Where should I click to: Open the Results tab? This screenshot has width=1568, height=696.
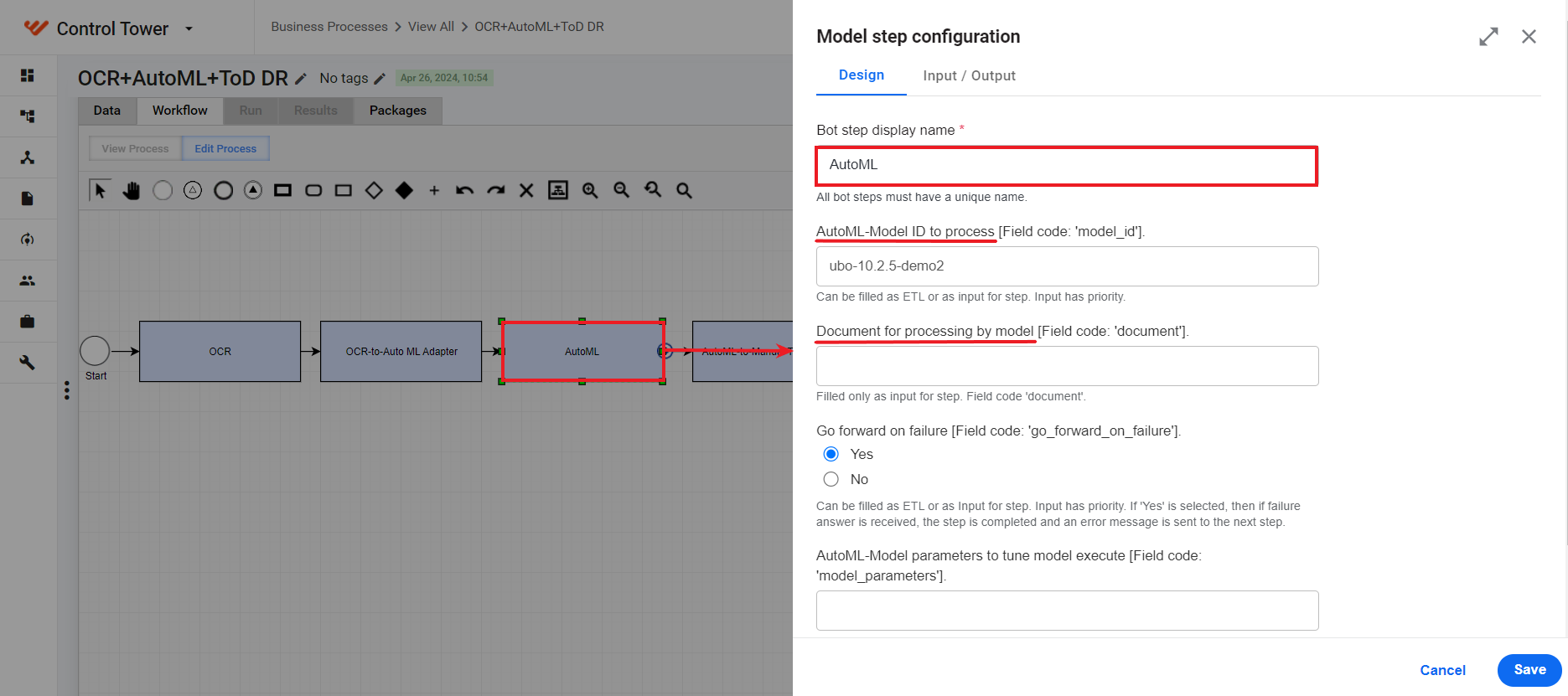[x=316, y=111]
